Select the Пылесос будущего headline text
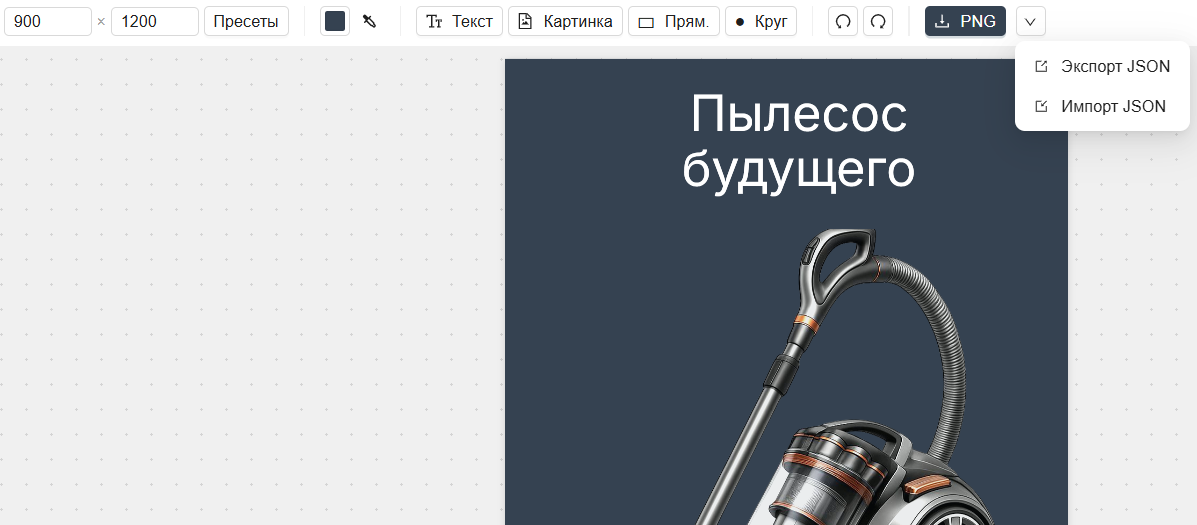The width and height of the screenshot is (1197, 525). 798,141
